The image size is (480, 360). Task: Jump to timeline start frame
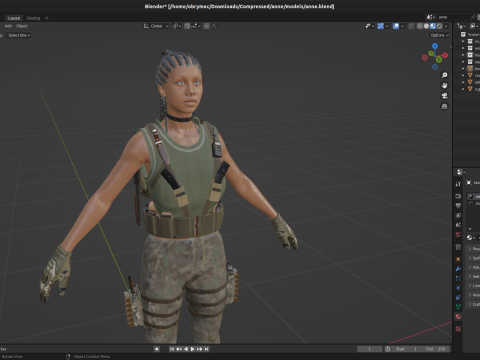(x=172, y=349)
